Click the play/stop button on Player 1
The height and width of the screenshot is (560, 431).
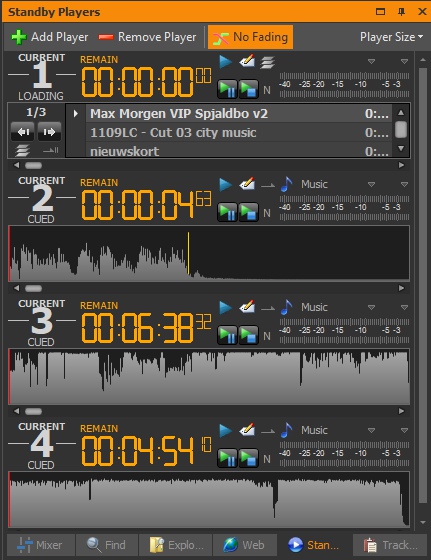249,89
